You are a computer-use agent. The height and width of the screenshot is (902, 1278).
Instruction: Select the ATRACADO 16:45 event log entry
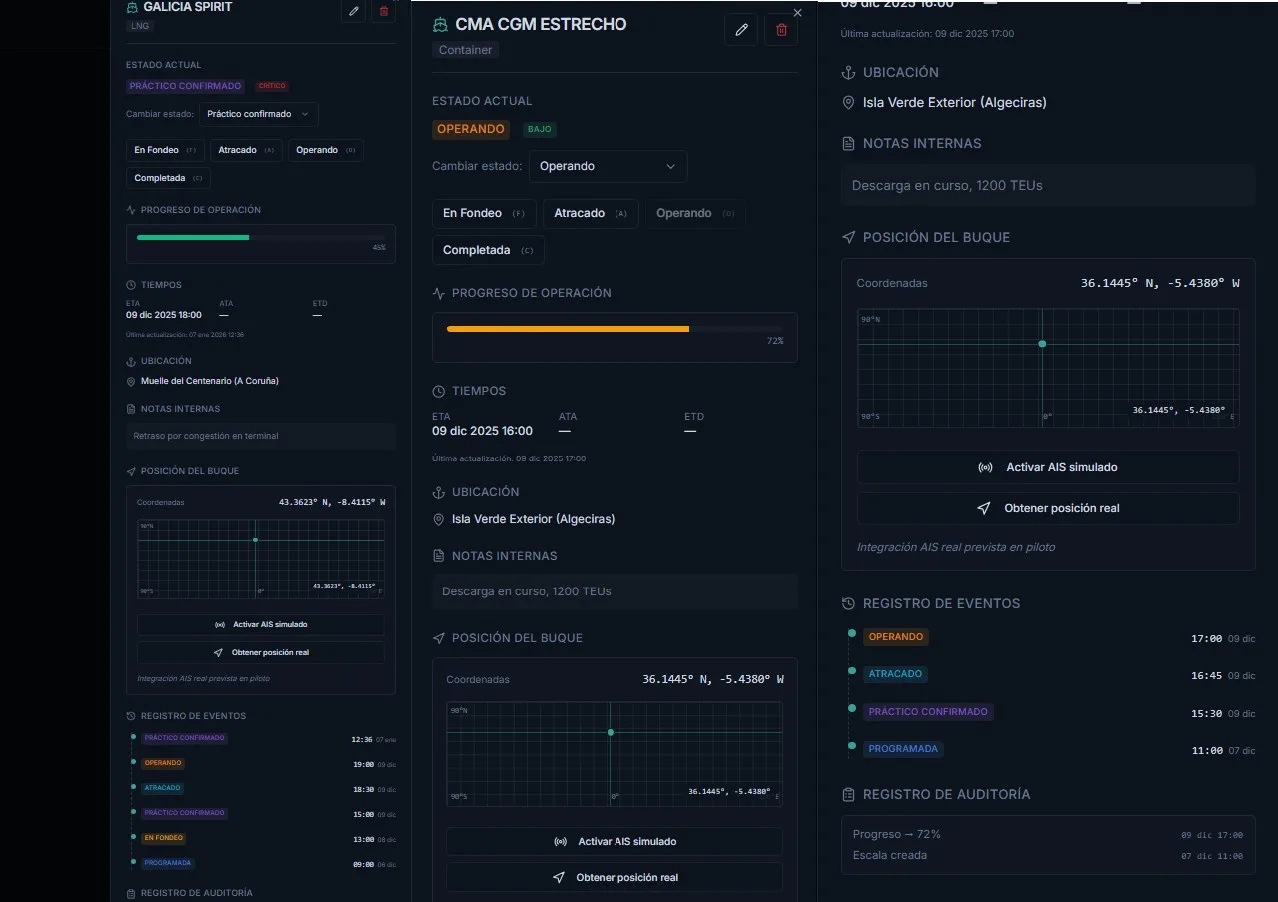[x=1049, y=674]
